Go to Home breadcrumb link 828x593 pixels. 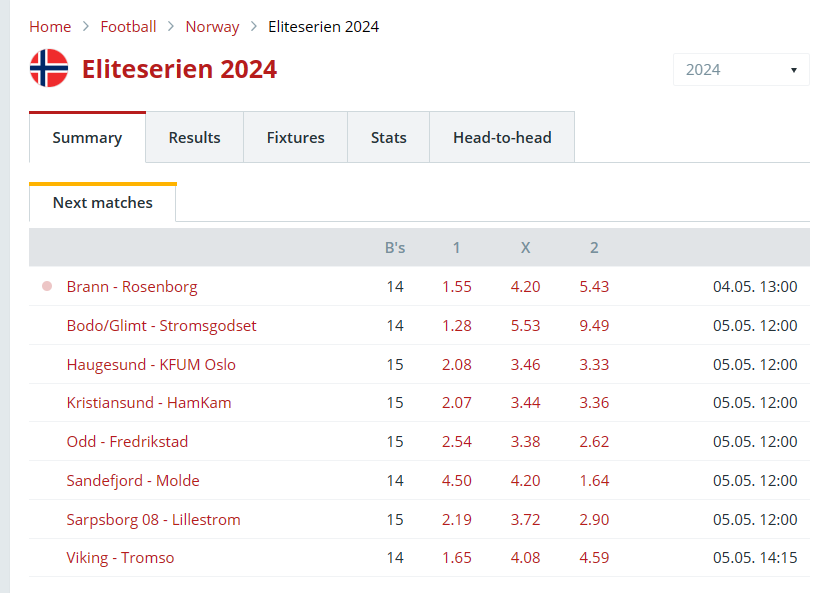coord(50,26)
